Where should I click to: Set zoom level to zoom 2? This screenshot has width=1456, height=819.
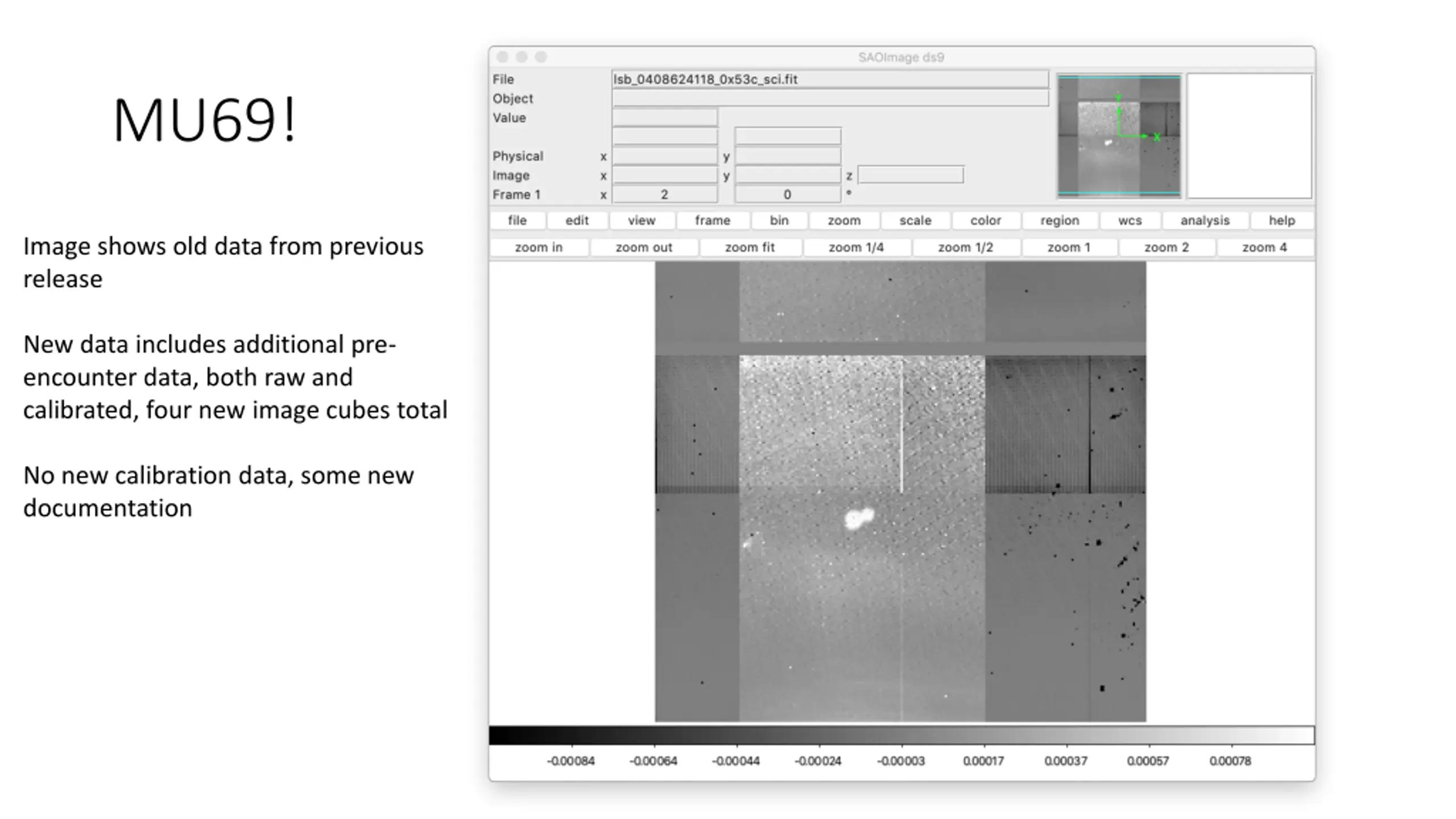(1167, 247)
